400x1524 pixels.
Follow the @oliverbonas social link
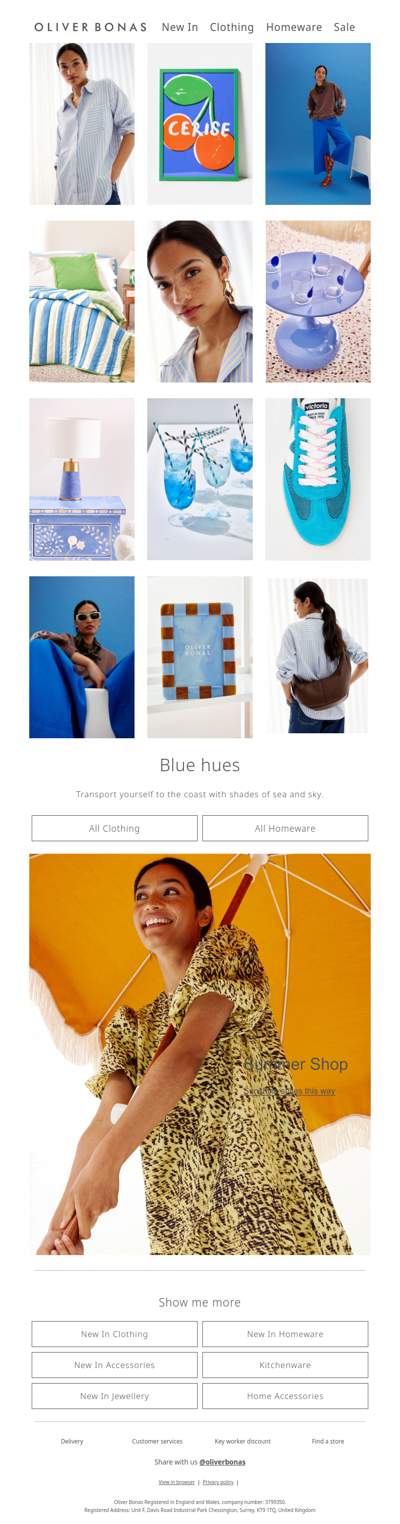[223, 1462]
